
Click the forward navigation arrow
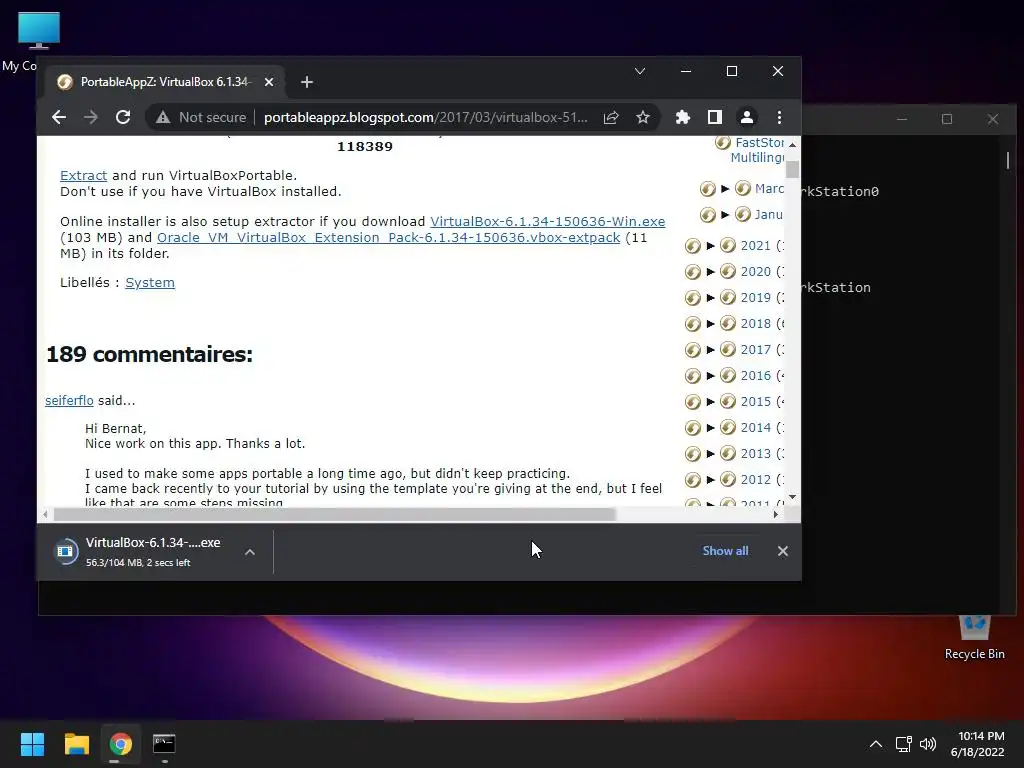pos(91,118)
